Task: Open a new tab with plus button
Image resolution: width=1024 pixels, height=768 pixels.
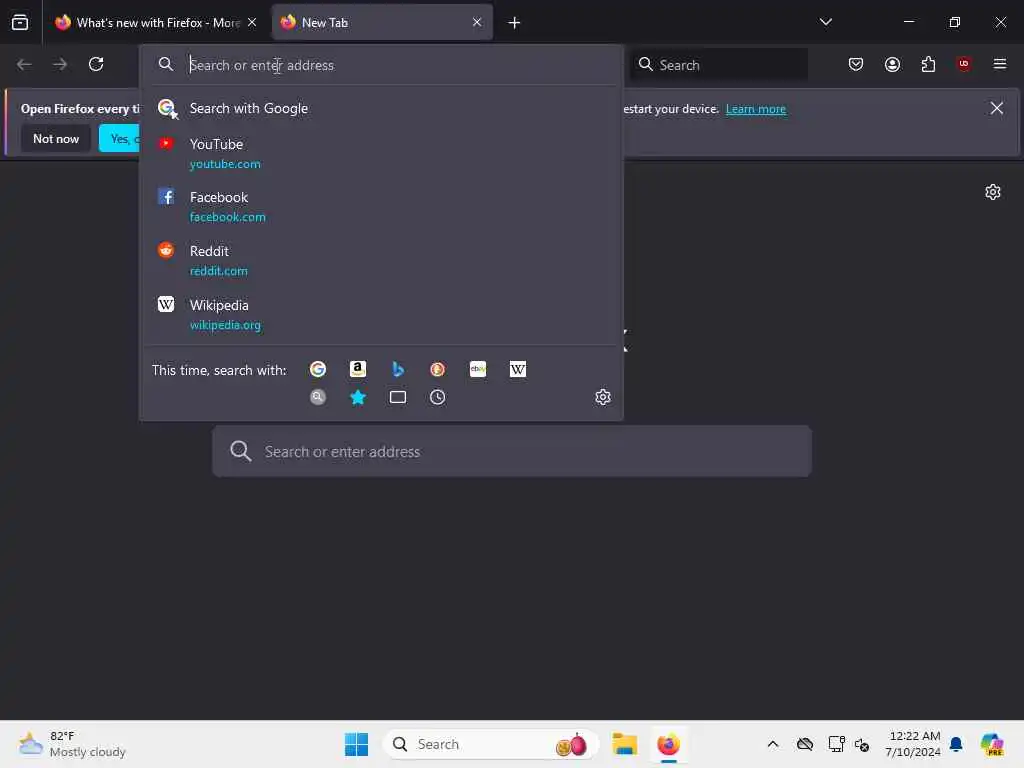Action: (x=515, y=23)
